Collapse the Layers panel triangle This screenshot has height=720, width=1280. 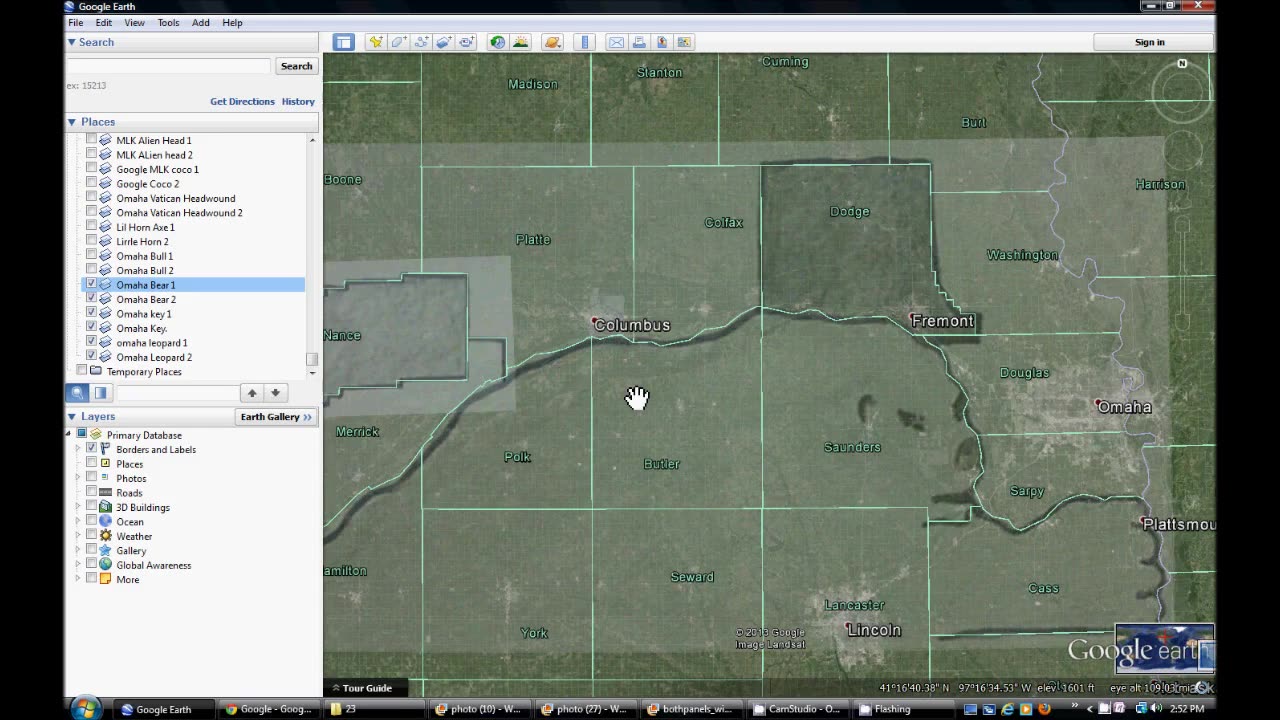pyautogui.click(x=72, y=416)
